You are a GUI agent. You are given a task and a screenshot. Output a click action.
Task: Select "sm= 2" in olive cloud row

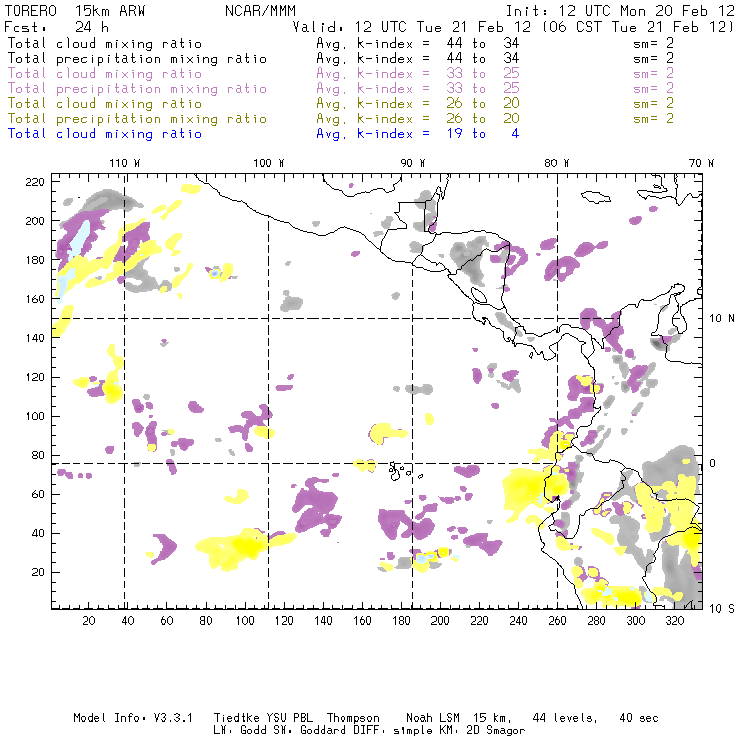(x=654, y=104)
